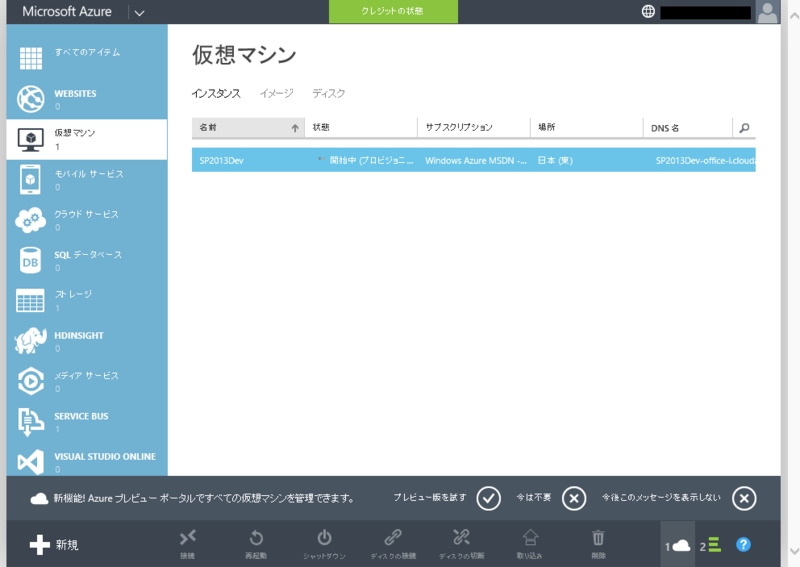Viewport: 800px width, 567px height.
Task: Click the page scrollbar up arrow
Action: (x=794, y=15)
